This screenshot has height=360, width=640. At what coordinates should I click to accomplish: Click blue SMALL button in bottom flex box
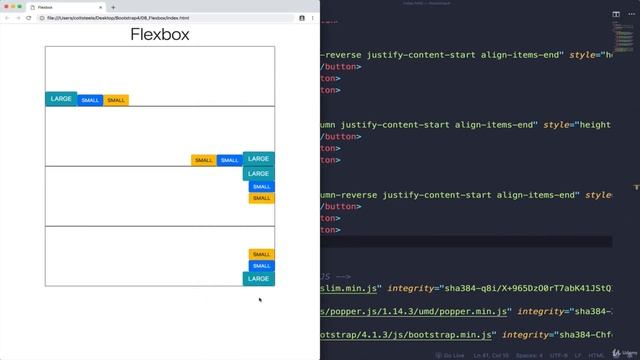tap(262, 266)
